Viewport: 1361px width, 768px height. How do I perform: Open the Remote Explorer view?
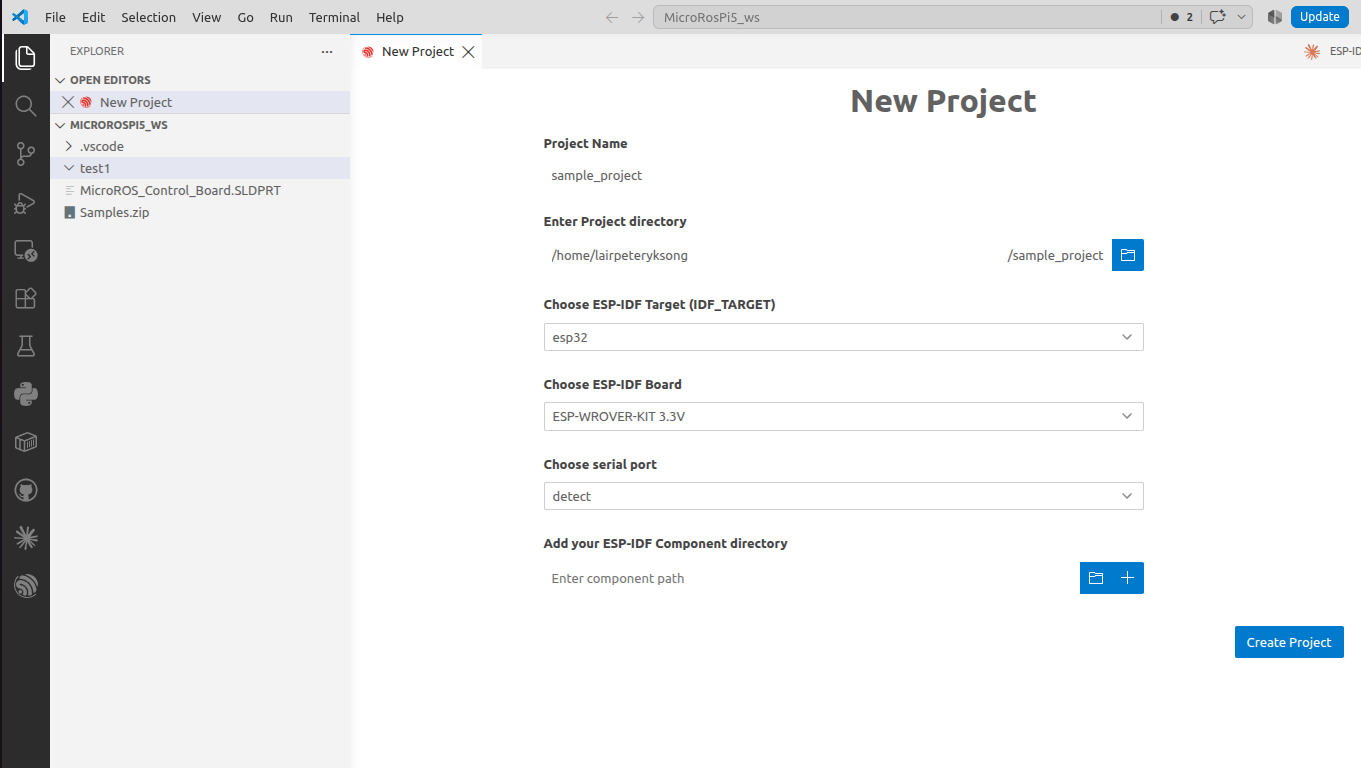[x=25, y=251]
